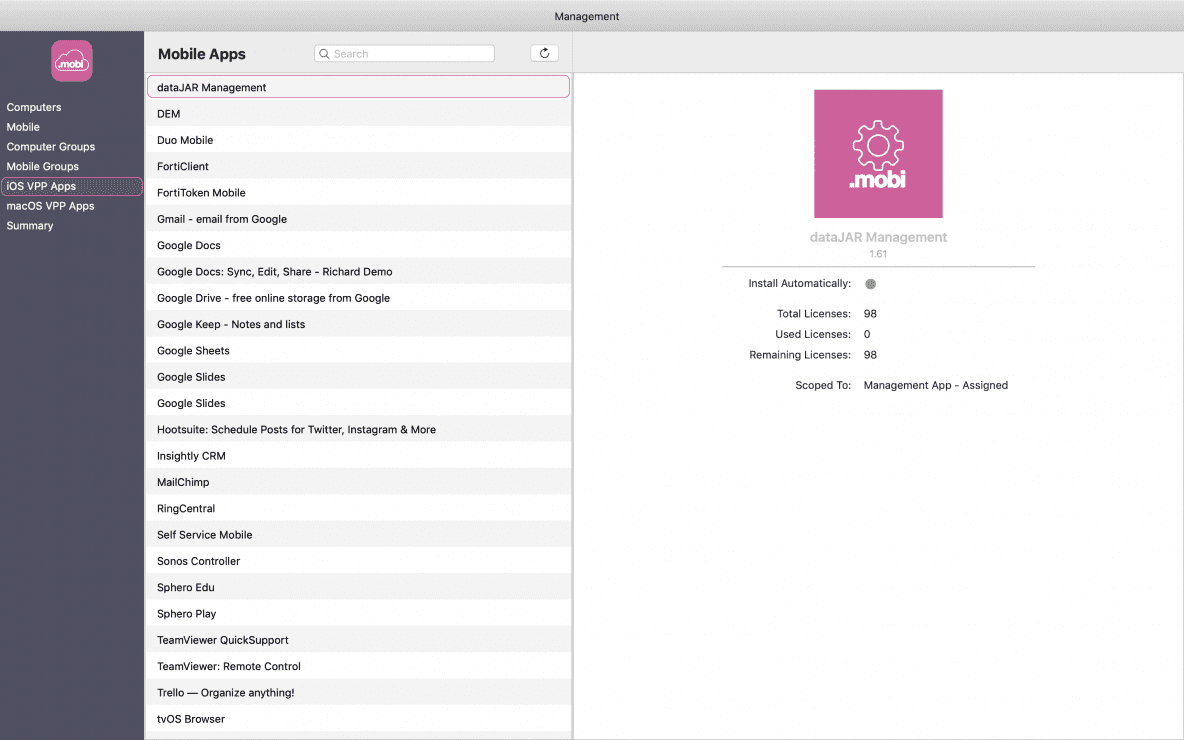Choose FortiClient in the Mobile Apps list
1184x740 pixels.
pos(183,166)
